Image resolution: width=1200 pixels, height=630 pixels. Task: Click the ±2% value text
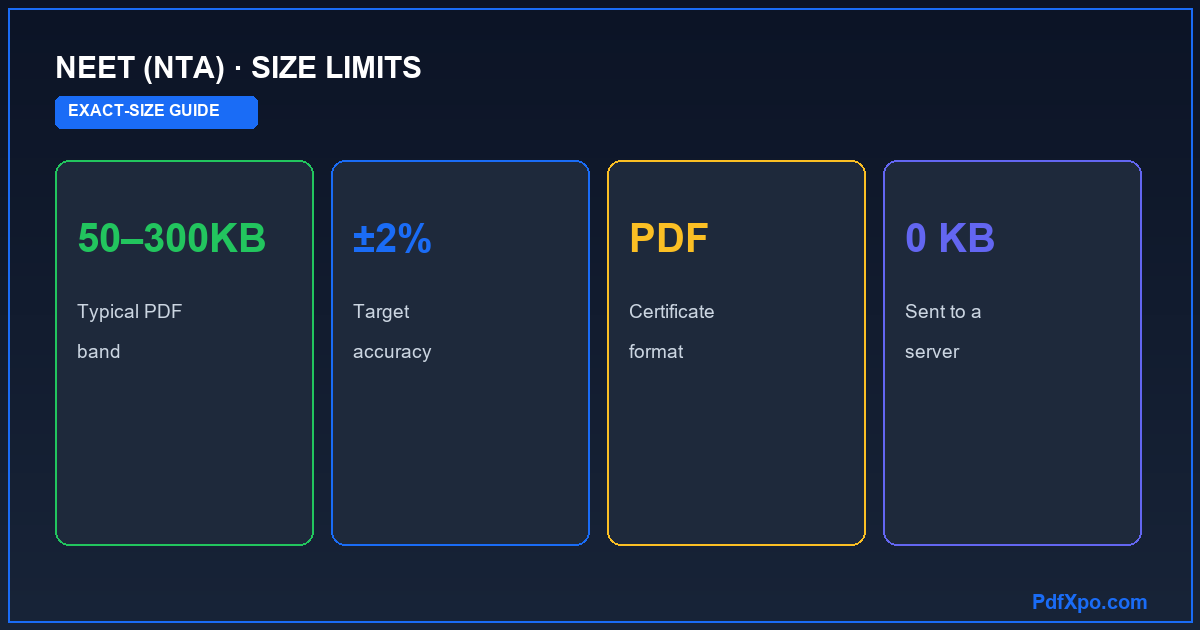click(x=392, y=239)
